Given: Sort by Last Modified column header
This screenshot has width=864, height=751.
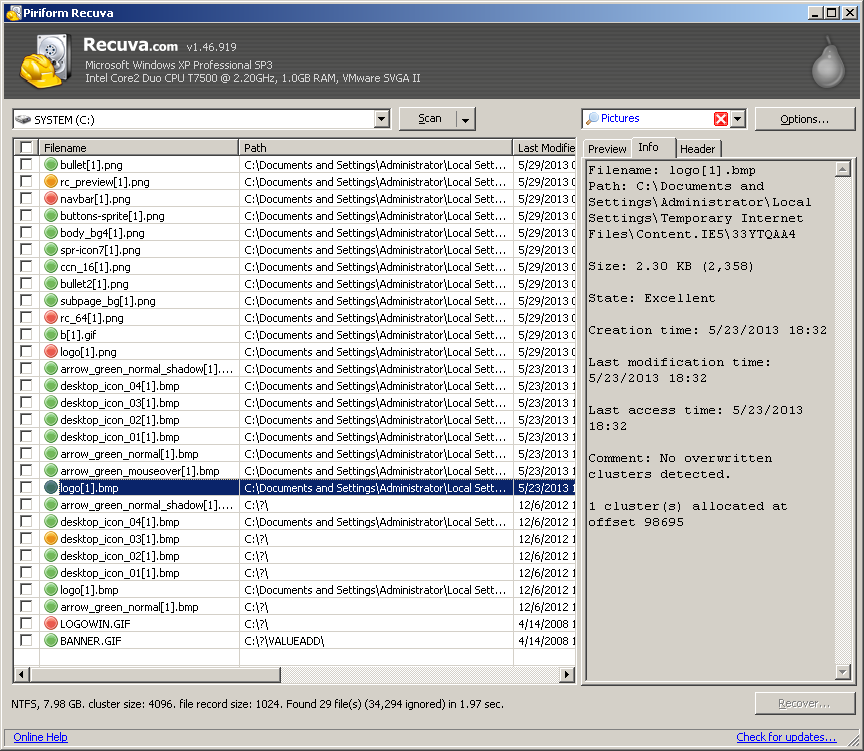Looking at the screenshot, I should [544, 148].
